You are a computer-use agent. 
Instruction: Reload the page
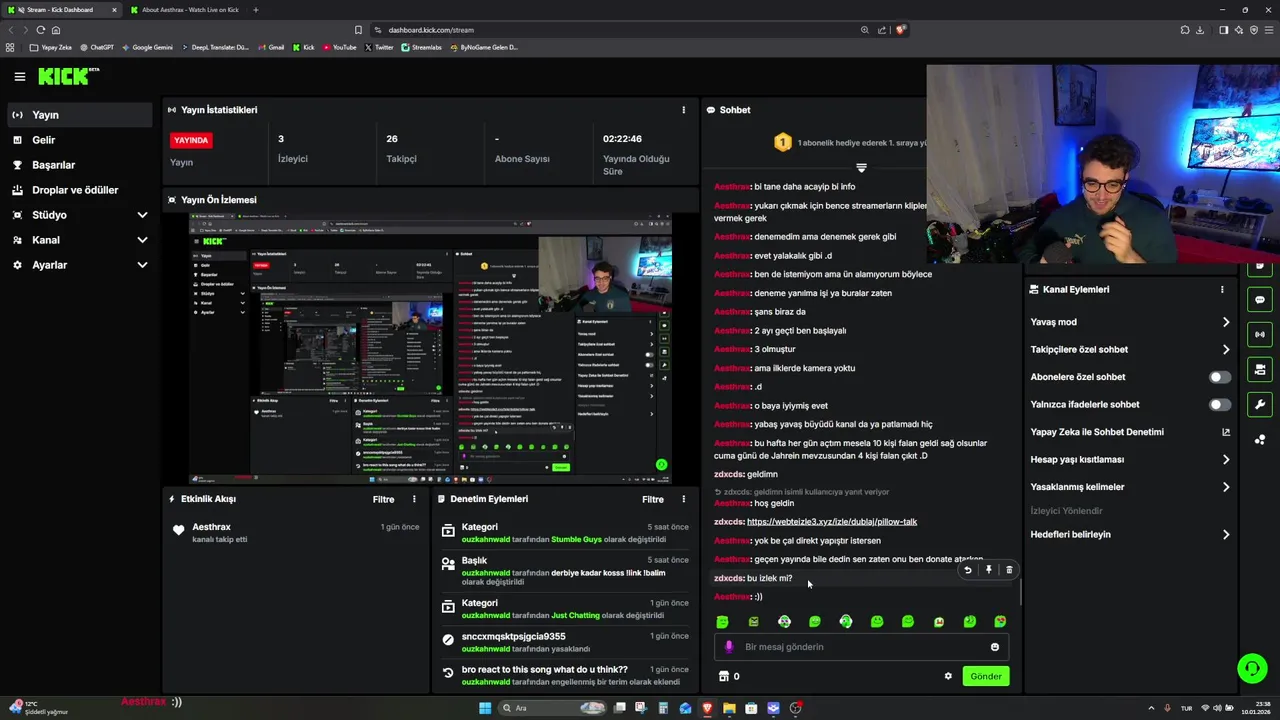(x=40, y=30)
